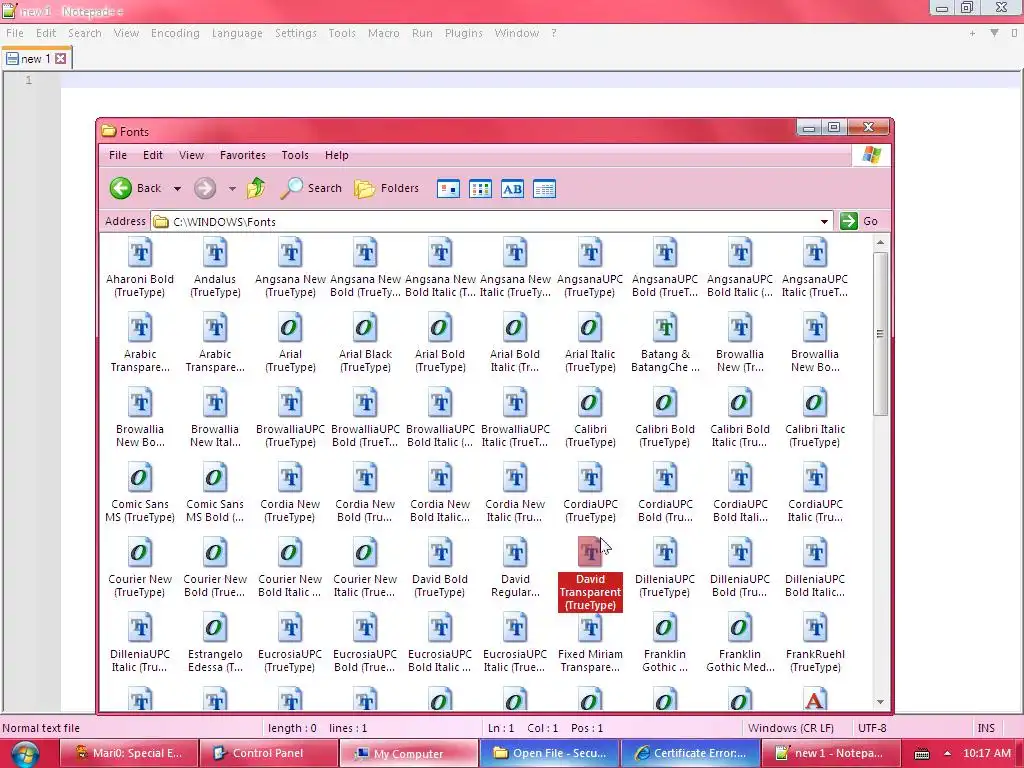This screenshot has width=1024, height=768.
Task: Select David Bold font icon
Action: pos(440,553)
